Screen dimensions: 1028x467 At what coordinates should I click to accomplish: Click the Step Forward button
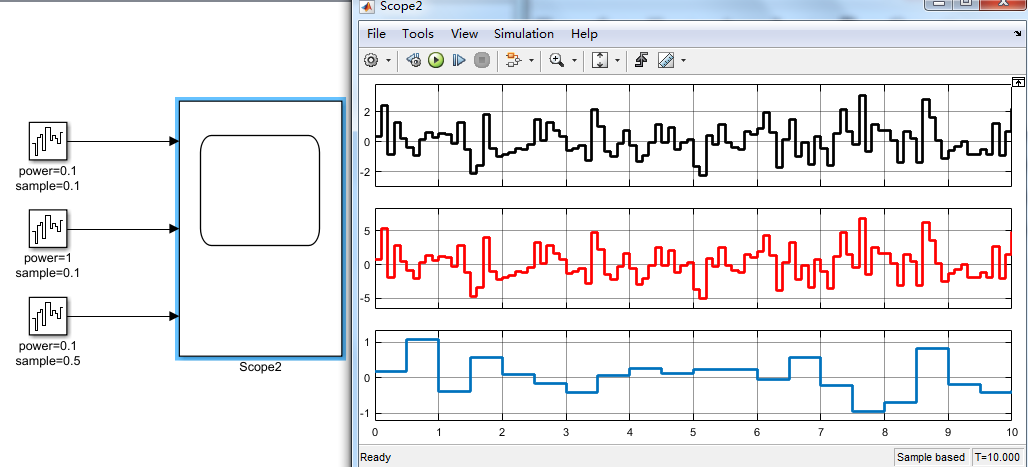pyautogui.click(x=459, y=60)
